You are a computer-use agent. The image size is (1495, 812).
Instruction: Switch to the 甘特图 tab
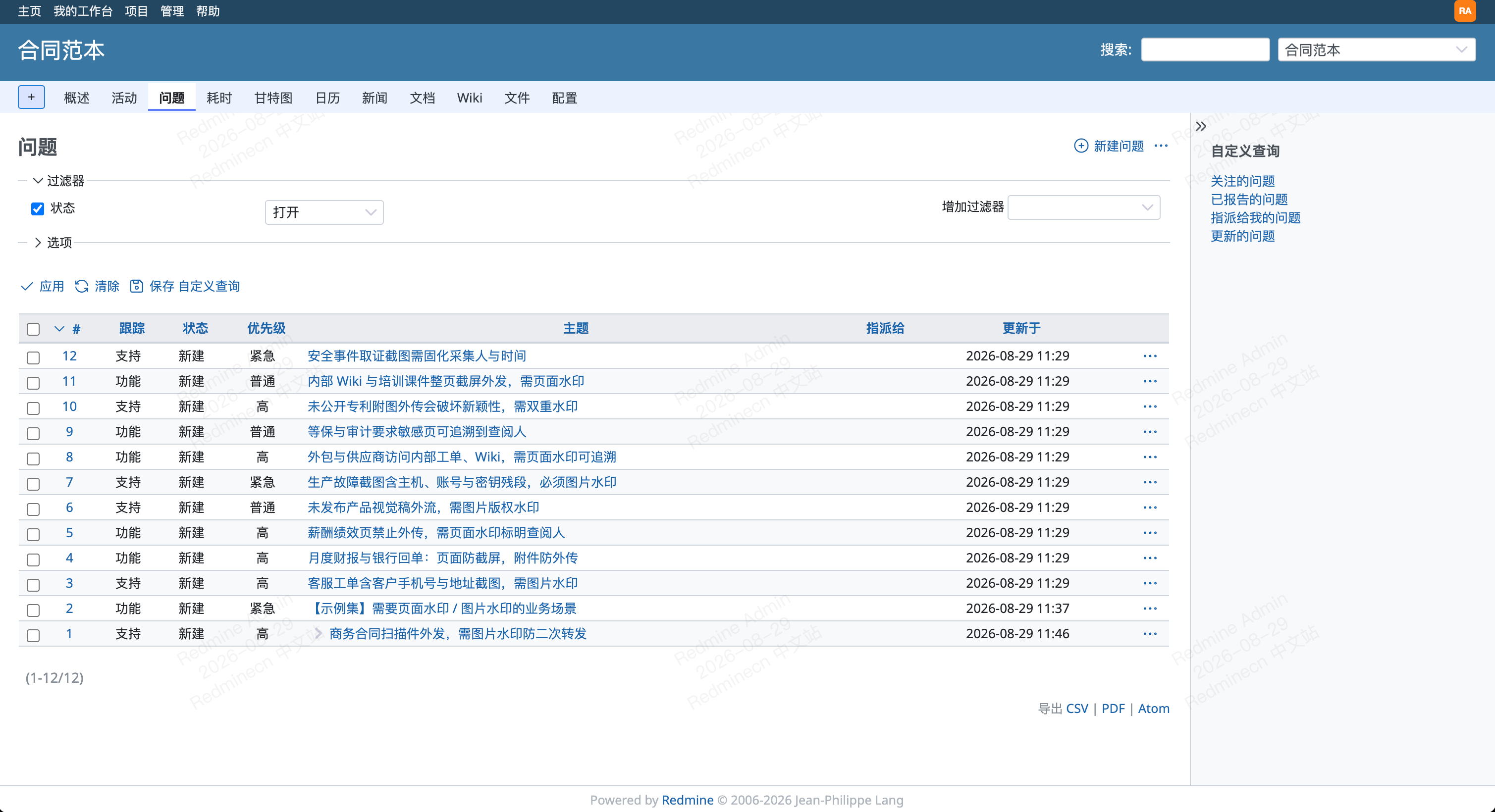coord(273,98)
